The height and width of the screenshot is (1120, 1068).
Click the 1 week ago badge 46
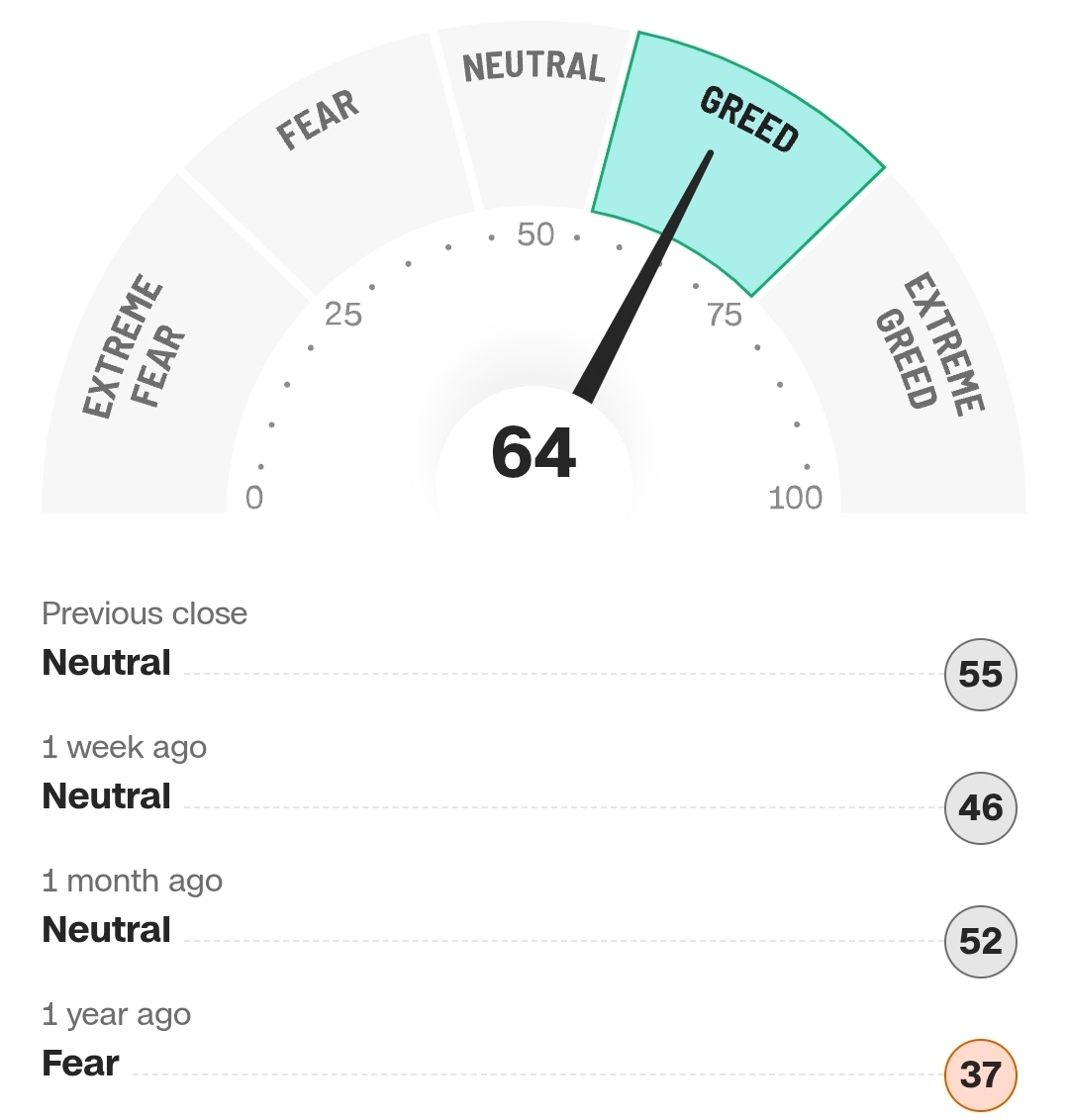[x=980, y=808]
